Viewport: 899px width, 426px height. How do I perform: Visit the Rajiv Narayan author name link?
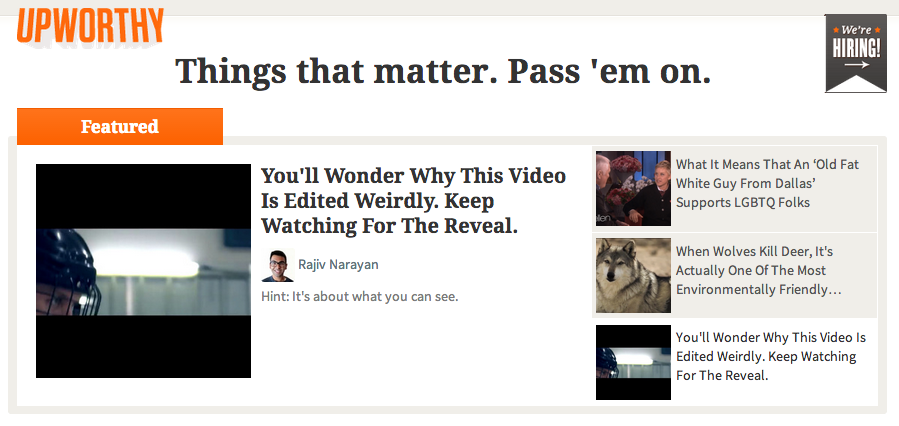pyautogui.click(x=338, y=265)
